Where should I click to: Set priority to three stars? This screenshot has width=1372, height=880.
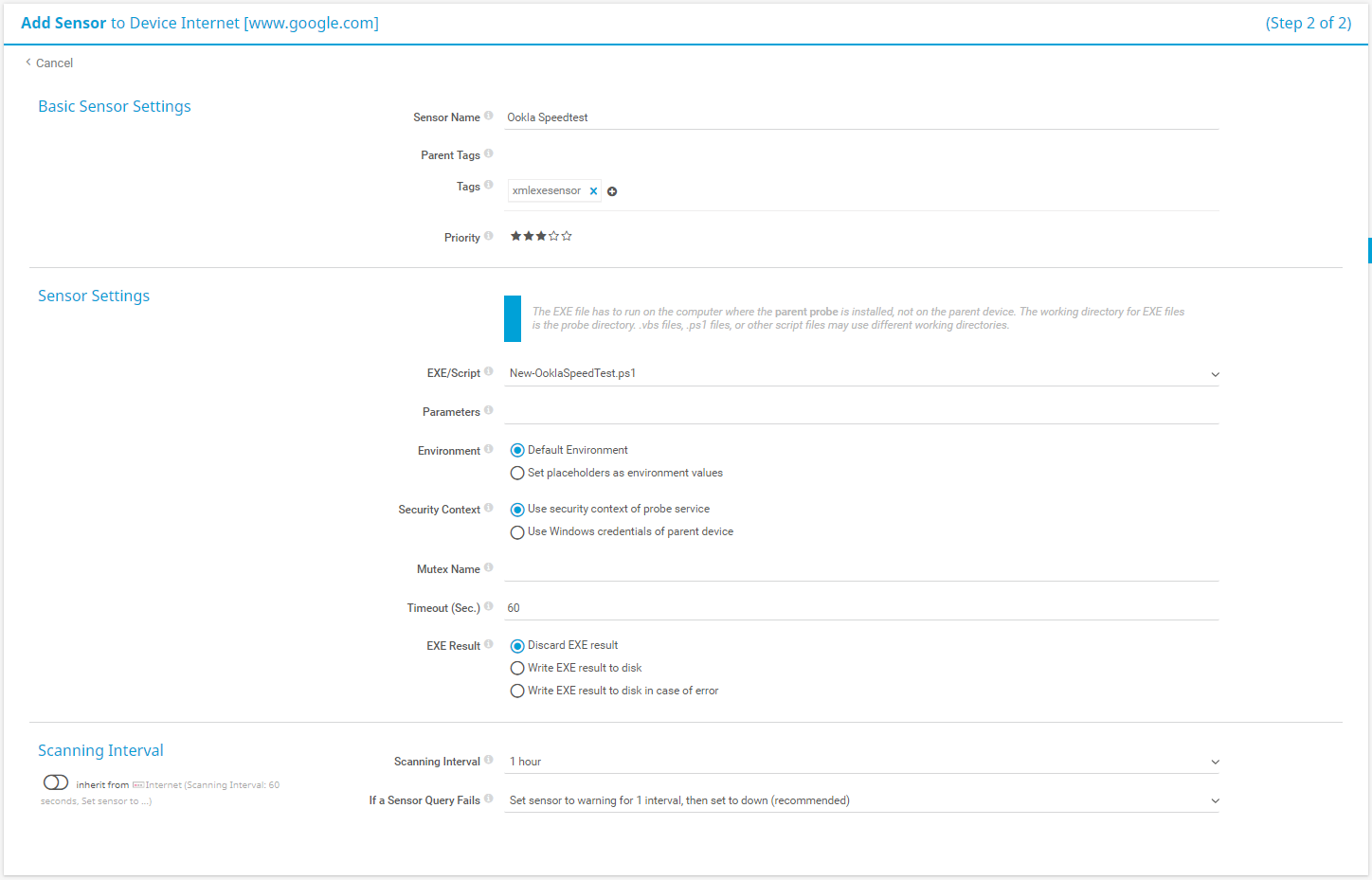pos(541,236)
